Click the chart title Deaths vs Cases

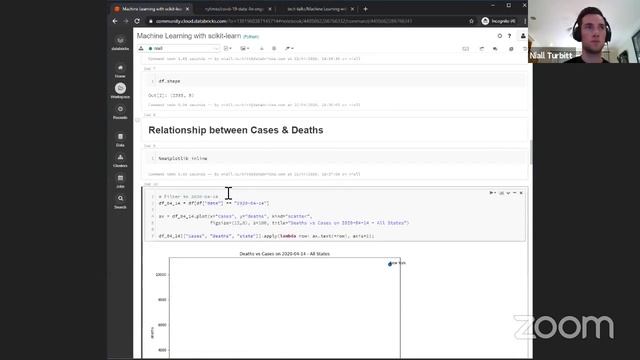click(x=284, y=253)
